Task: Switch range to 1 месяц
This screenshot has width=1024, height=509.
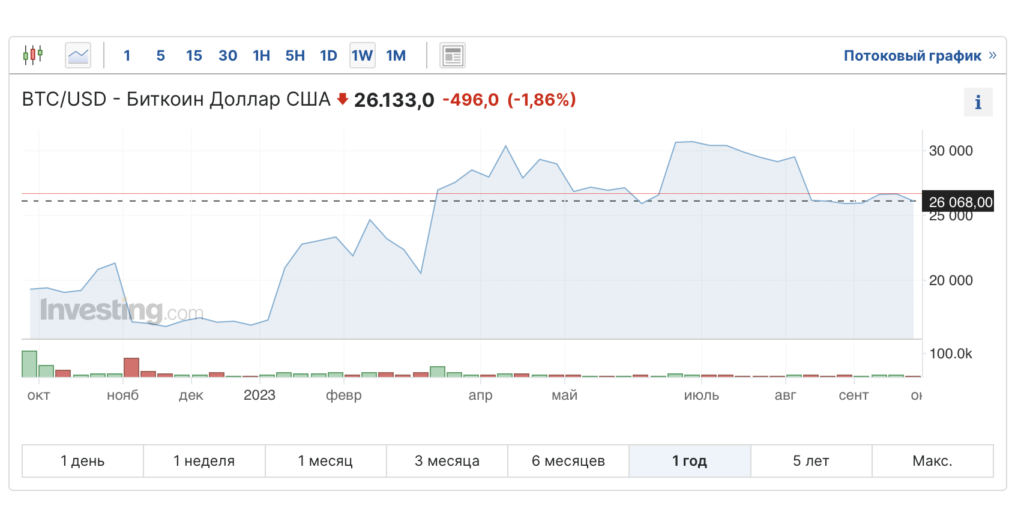Action: click(325, 461)
